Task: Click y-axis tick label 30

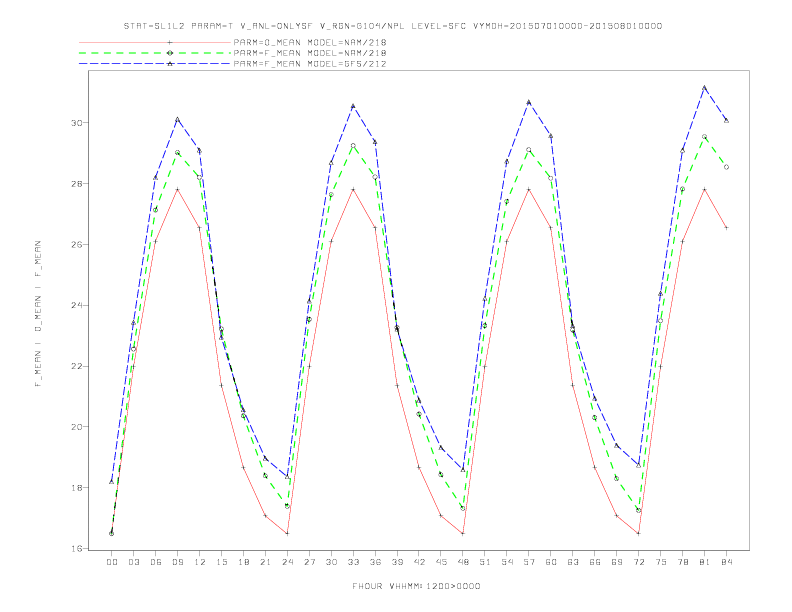Action: click(75, 123)
